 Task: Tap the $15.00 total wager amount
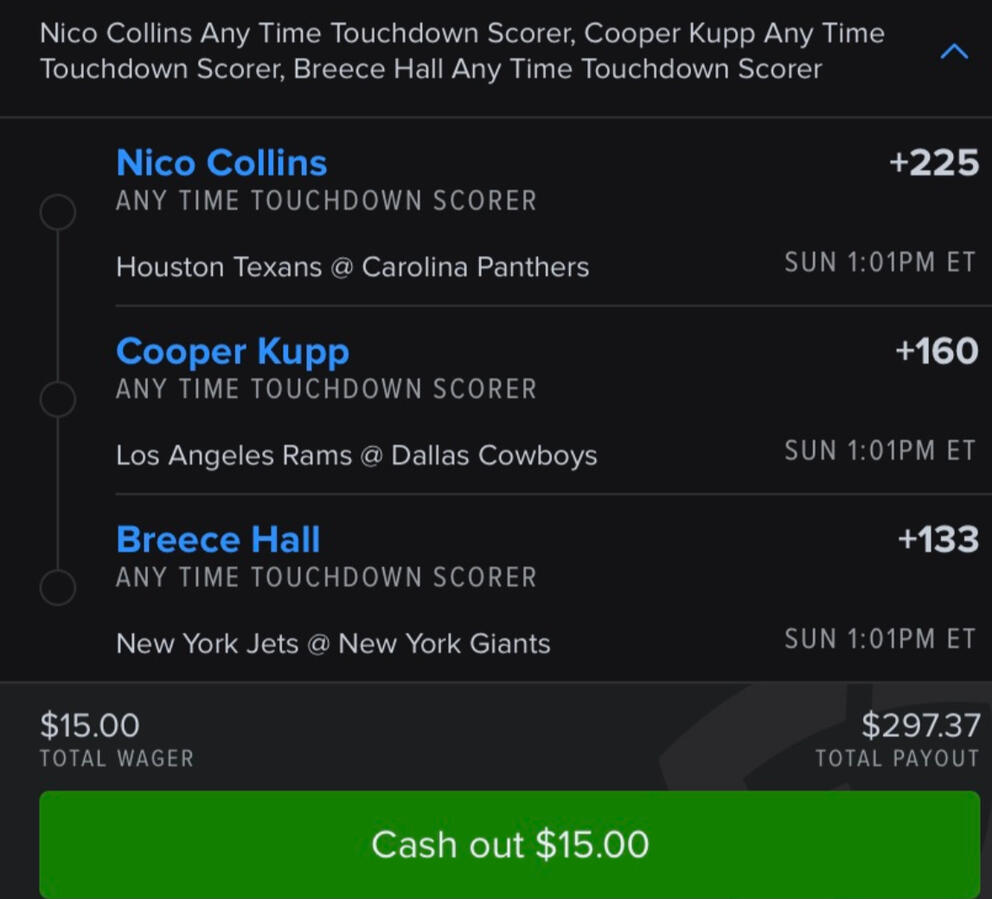coord(89,725)
